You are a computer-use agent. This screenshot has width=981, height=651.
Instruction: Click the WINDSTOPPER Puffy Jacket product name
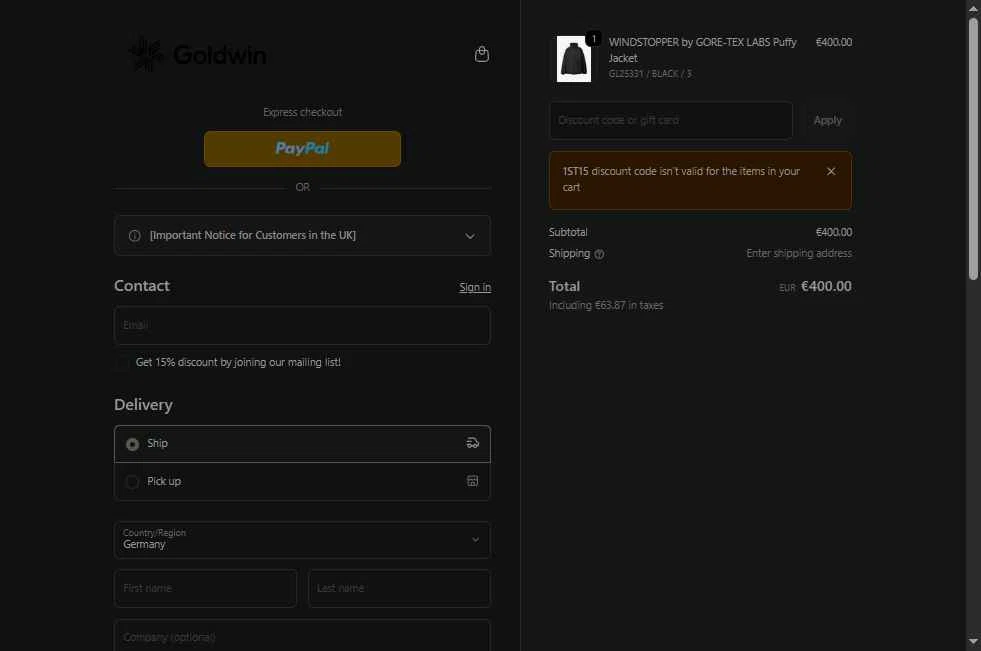(703, 50)
